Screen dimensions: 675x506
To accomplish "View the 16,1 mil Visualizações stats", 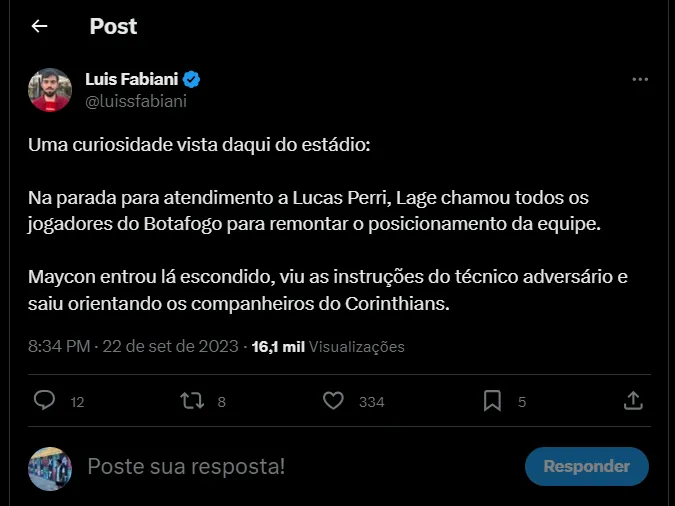I will (328, 347).
